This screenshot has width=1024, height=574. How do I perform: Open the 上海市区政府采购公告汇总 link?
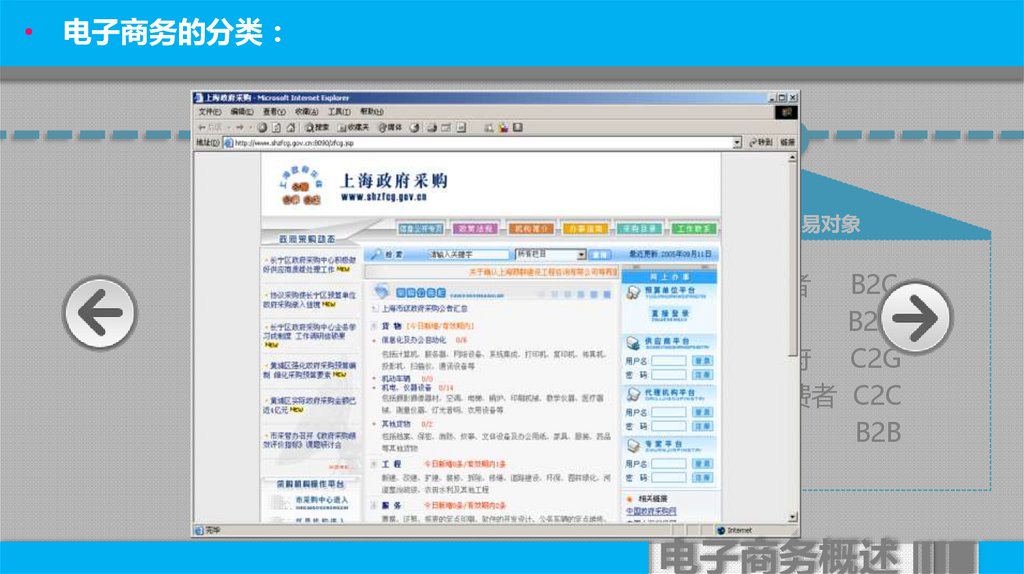coord(424,308)
